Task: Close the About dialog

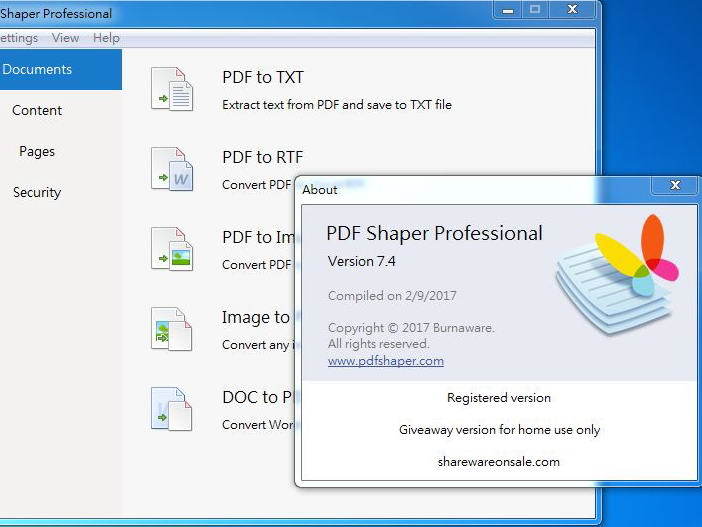Action: click(675, 185)
